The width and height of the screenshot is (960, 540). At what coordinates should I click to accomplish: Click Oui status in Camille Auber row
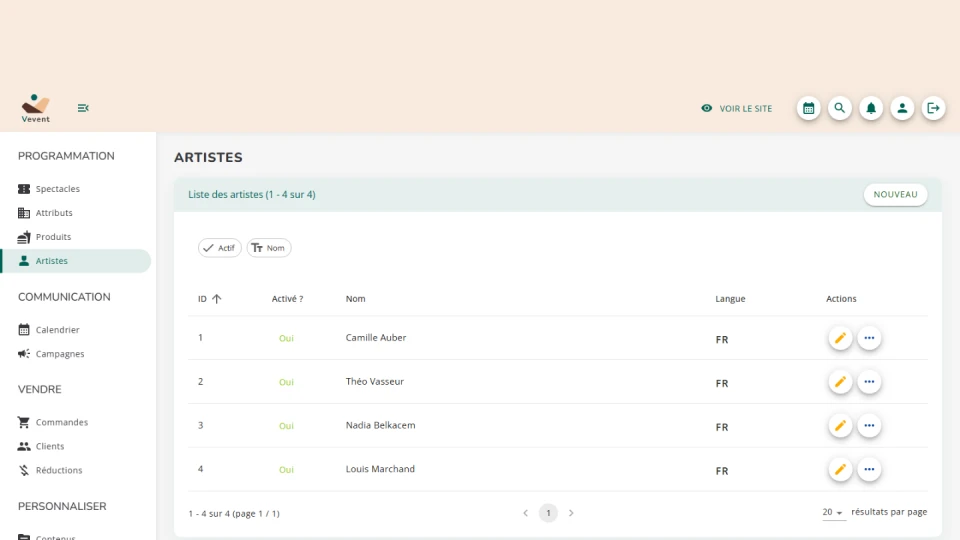287,338
